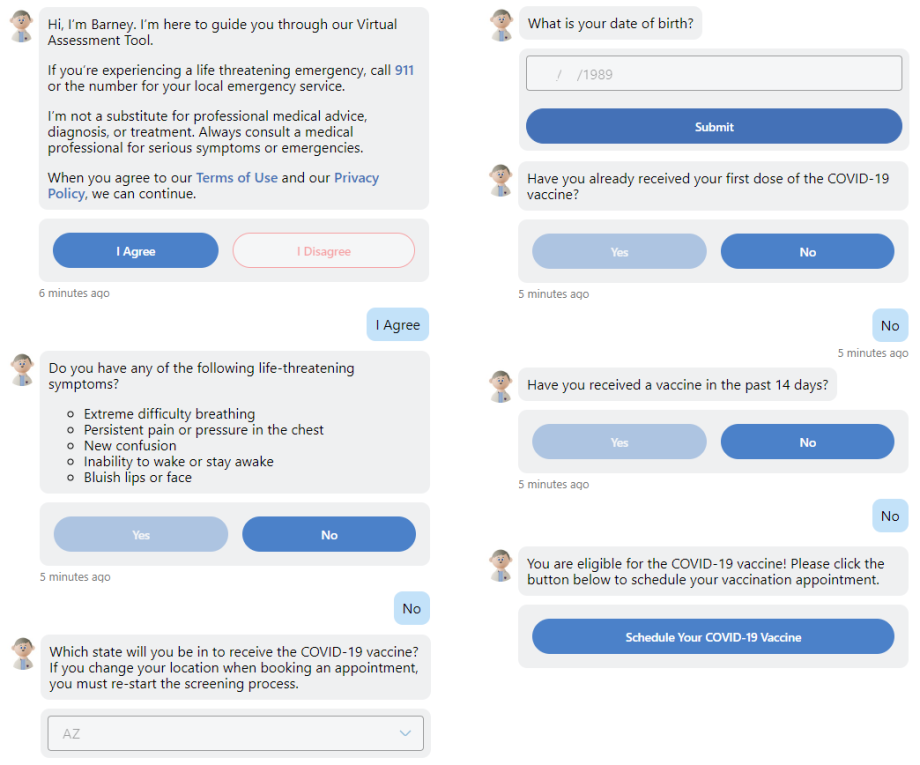
Task: Answer No to life-threatening symptoms question
Action: [329, 535]
